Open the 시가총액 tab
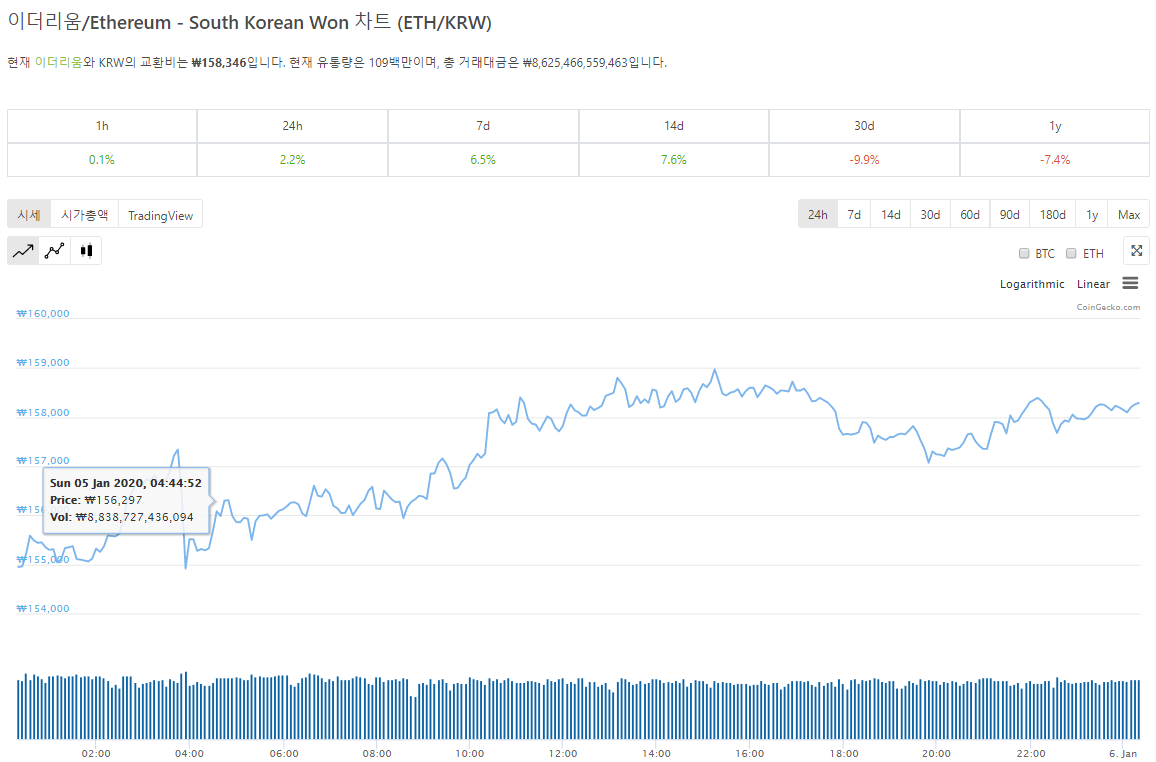The image size is (1156, 762). click(84, 215)
